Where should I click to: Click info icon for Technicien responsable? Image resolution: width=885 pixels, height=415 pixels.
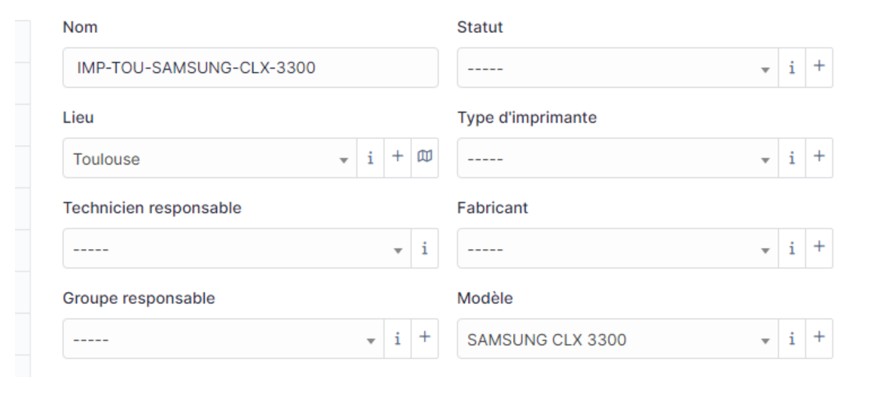point(424,249)
